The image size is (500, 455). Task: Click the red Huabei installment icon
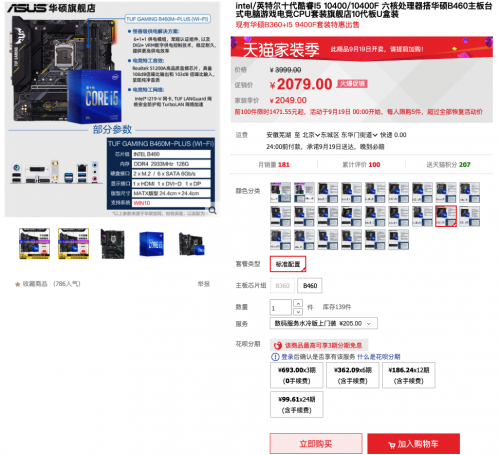click(278, 345)
